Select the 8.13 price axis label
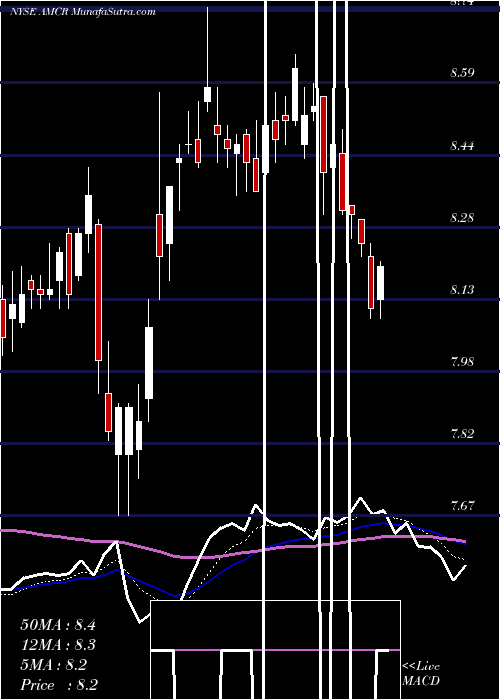The width and height of the screenshot is (500, 700). [462, 290]
